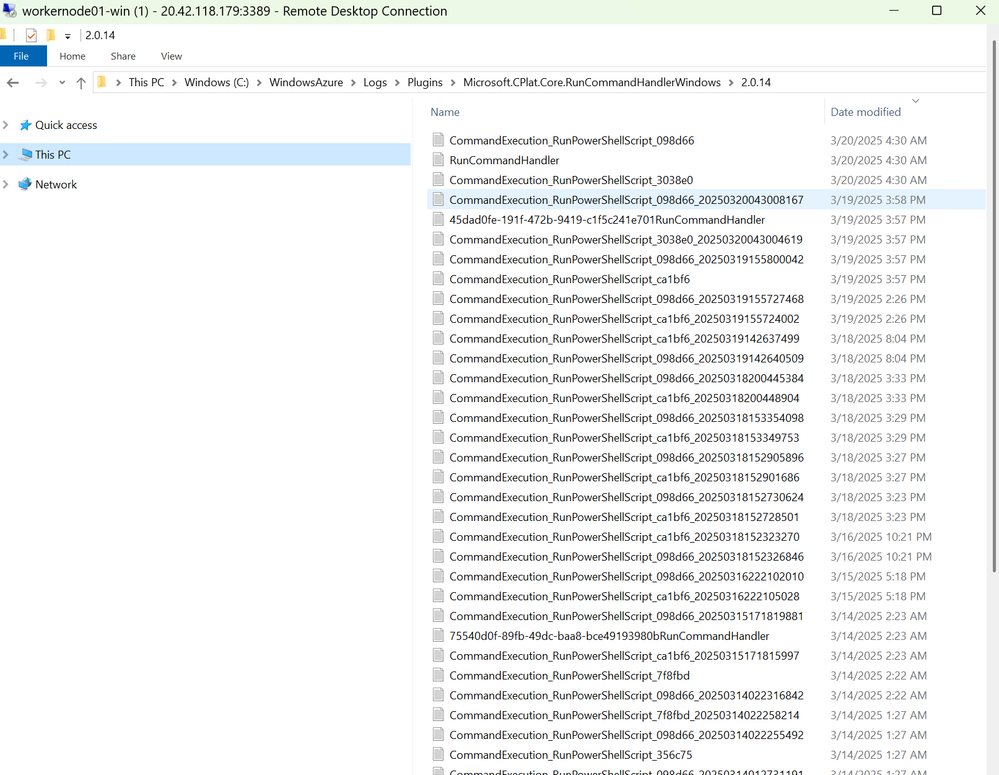Open Customize Quick Access Toolbar dropdown
The width and height of the screenshot is (999, 775).
point(68,36)
